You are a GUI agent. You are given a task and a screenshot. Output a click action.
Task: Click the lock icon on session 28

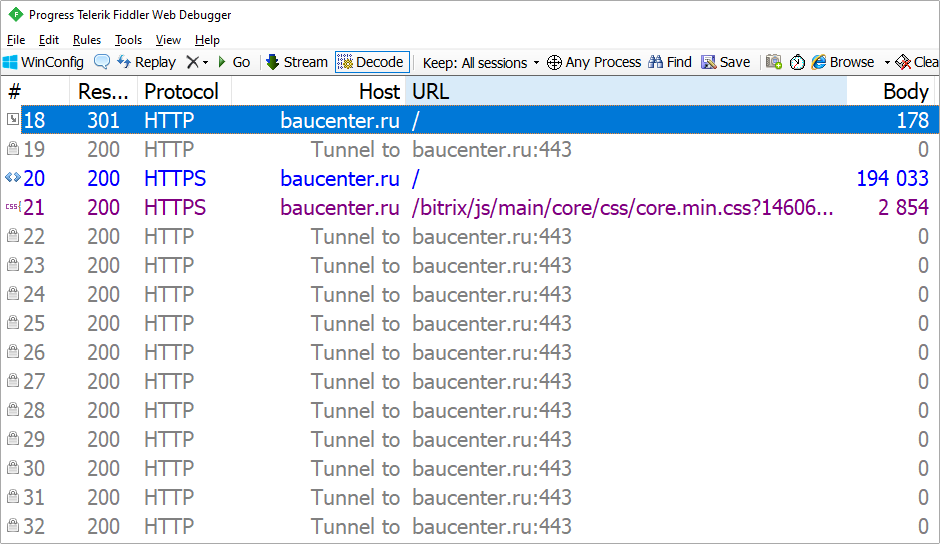(x=13, y=408)
